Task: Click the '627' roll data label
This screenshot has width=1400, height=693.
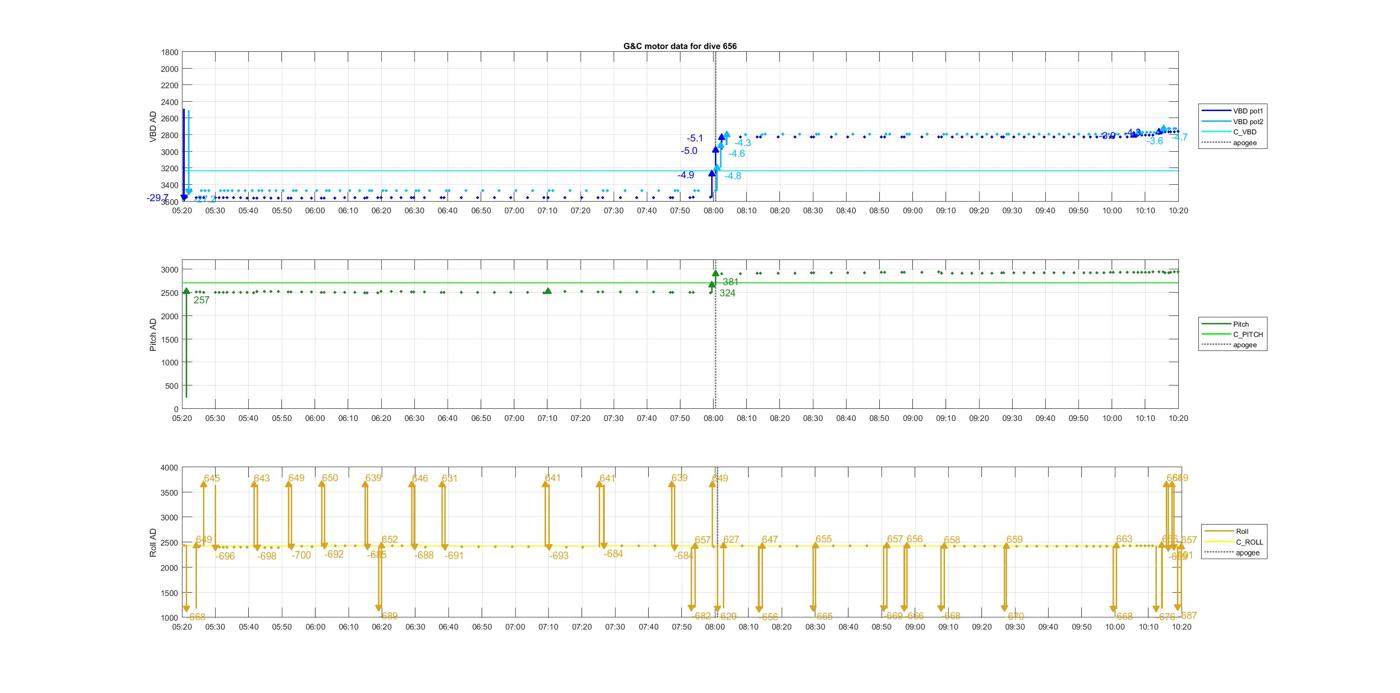Action: click(731, 540)
